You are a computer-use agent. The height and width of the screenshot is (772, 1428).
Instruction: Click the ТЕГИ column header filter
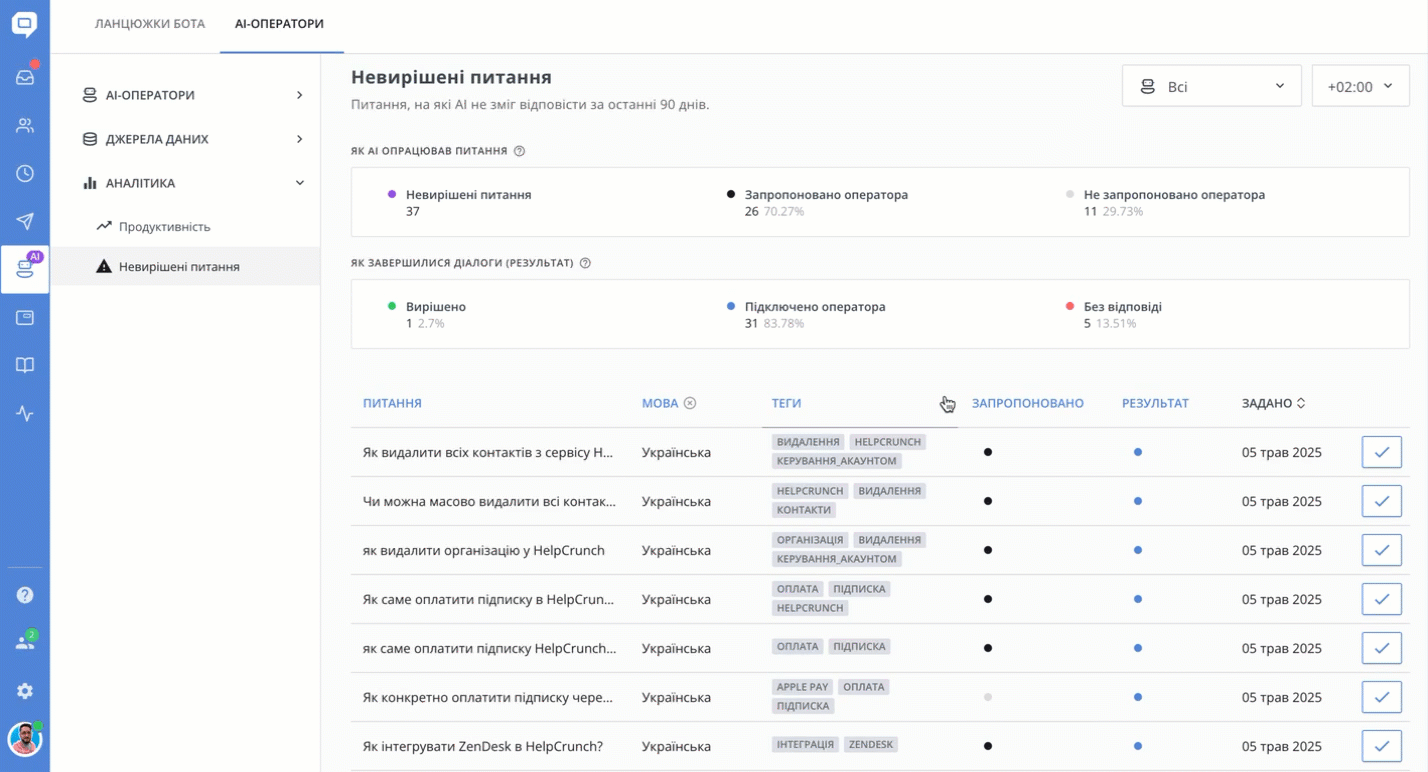786,403
